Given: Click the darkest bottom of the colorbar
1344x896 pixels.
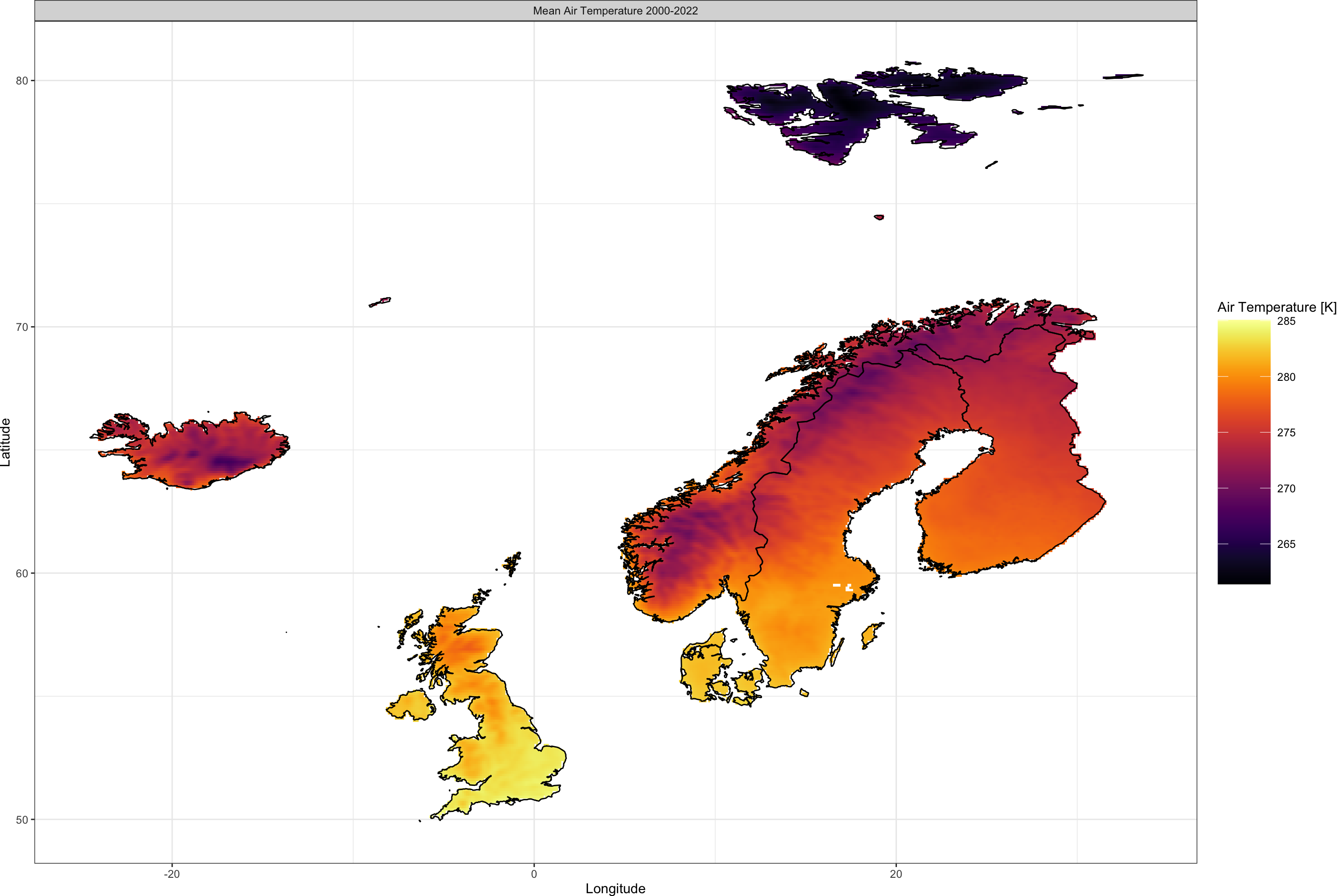Looking at the screenshot, I should click(x=1244, y=578).
